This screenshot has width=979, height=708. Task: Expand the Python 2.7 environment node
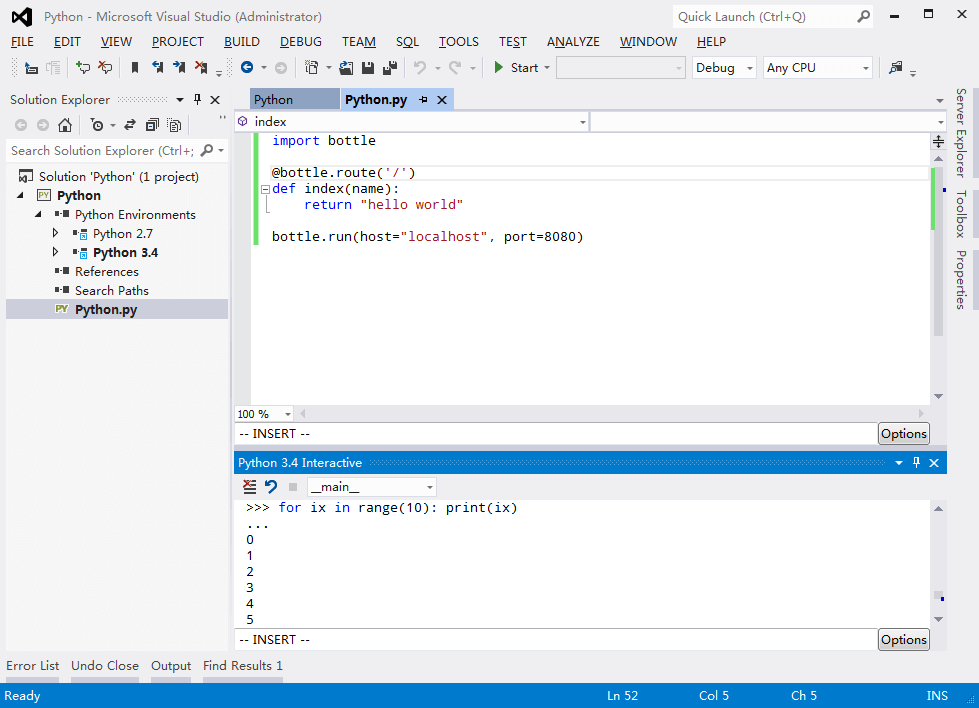[57, 233]
